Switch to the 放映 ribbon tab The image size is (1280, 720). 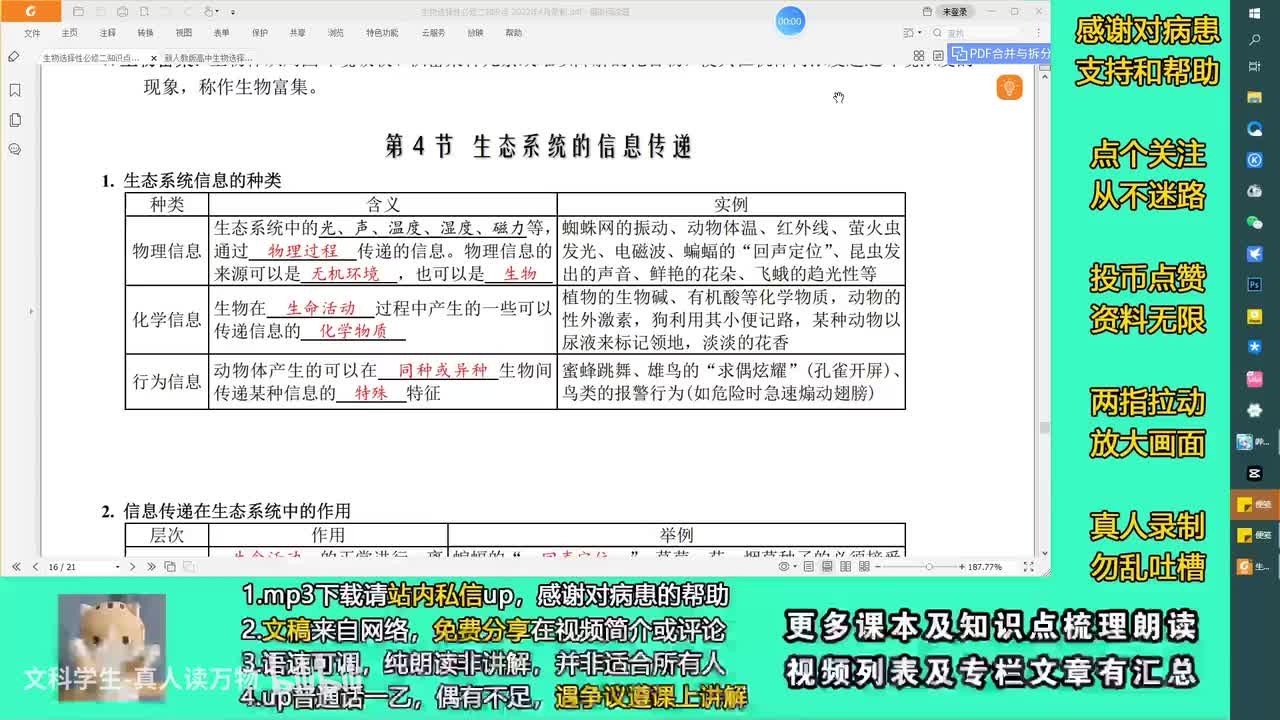pos(475,33)
